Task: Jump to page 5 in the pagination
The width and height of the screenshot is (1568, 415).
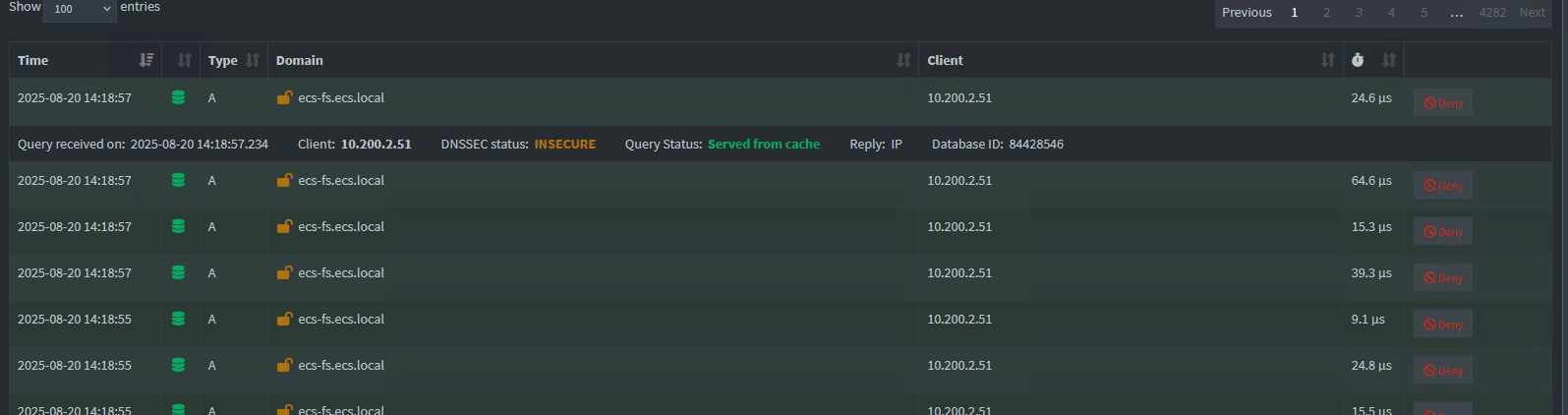Action: pos(1423,13)
